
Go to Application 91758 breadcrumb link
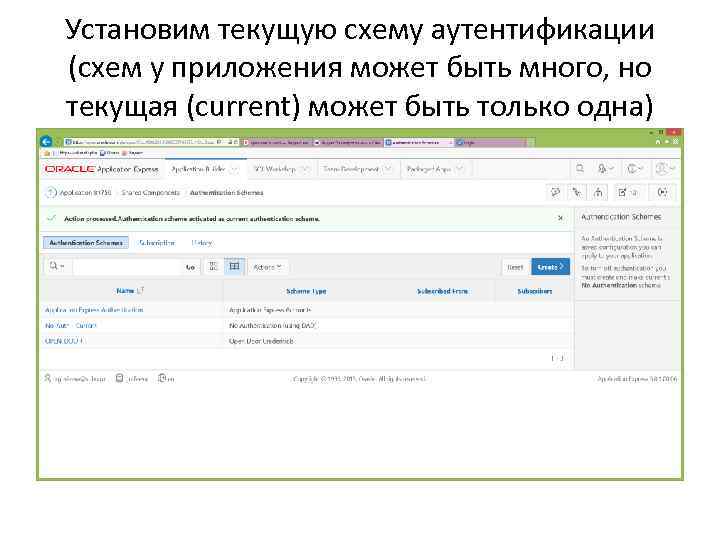pyautogui.click(x=85, y=193)
